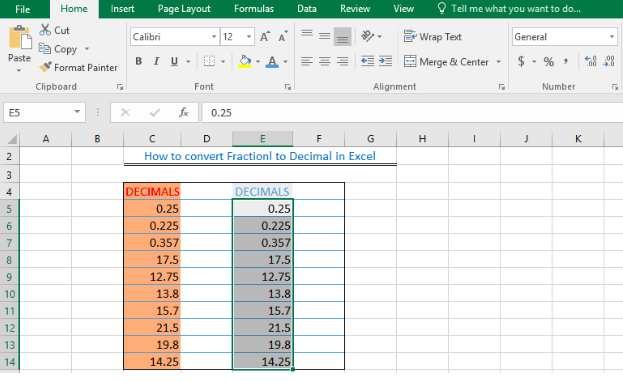Switch to the View tab
The height and width of the screenshot is (382, 623).
pos(403,9)
